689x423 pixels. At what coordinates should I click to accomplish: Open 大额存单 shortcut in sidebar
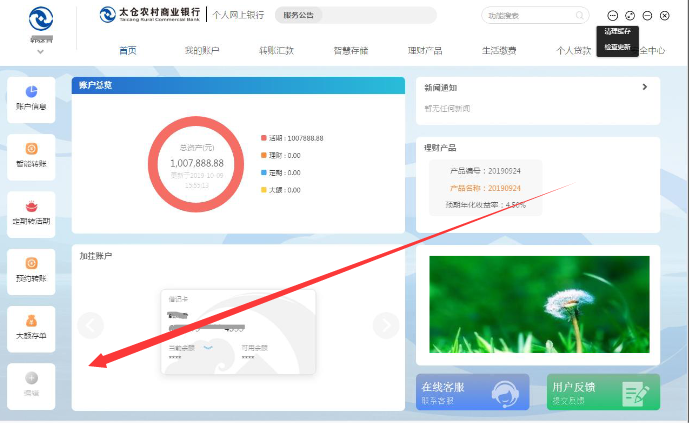point(31,329)
